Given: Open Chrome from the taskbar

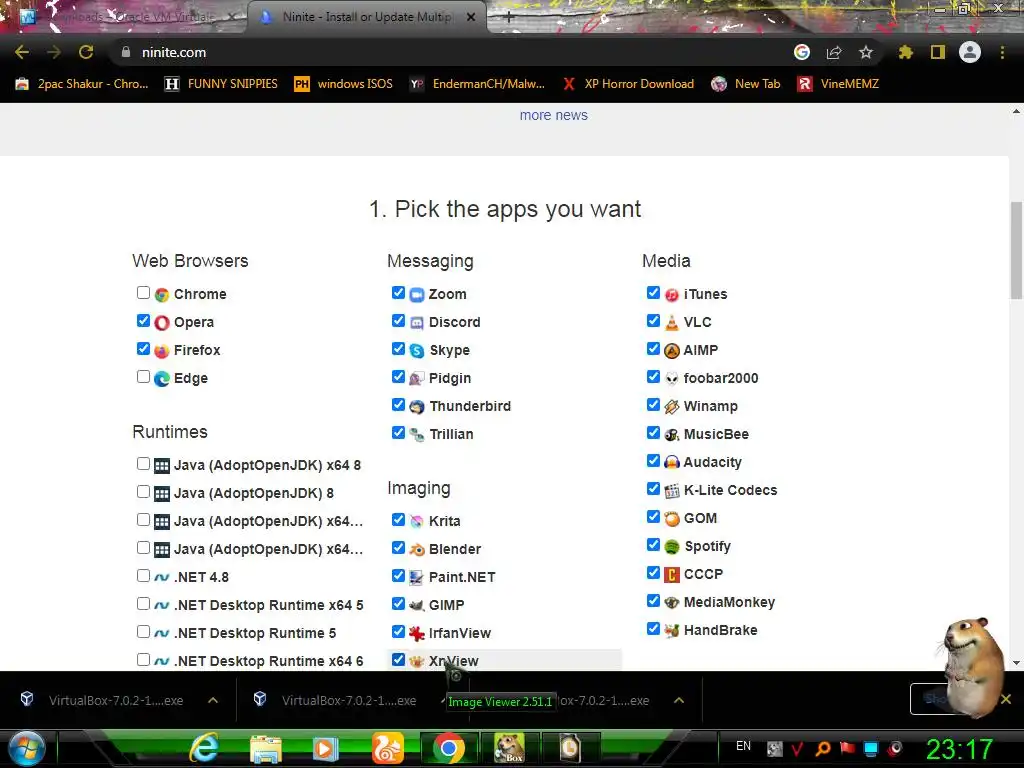Looking at the screenshot, I should [449, 748].
